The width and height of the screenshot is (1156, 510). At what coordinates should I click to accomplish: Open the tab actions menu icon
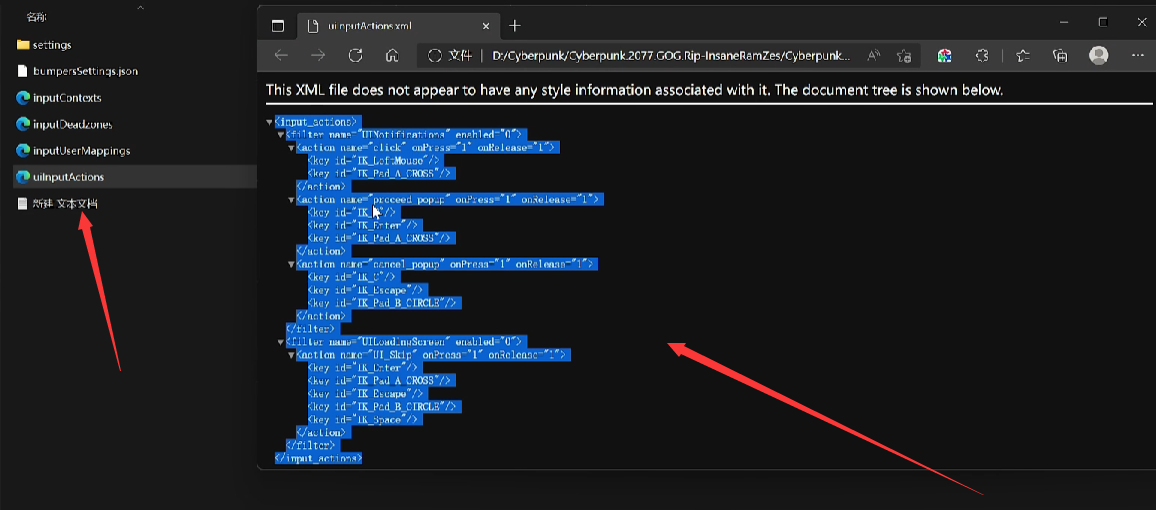click(278, 25)
